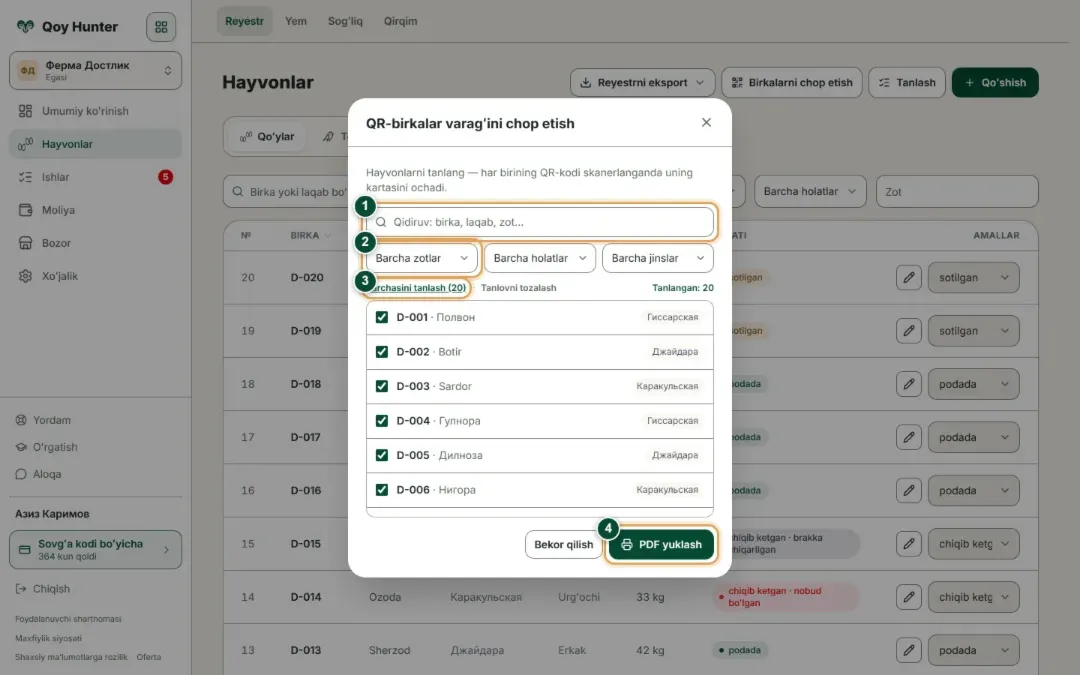This screenshot has width=1080, height=675.
Task: Expand the Barcha zotlar dropdown
Action: [x=422, y=258]
